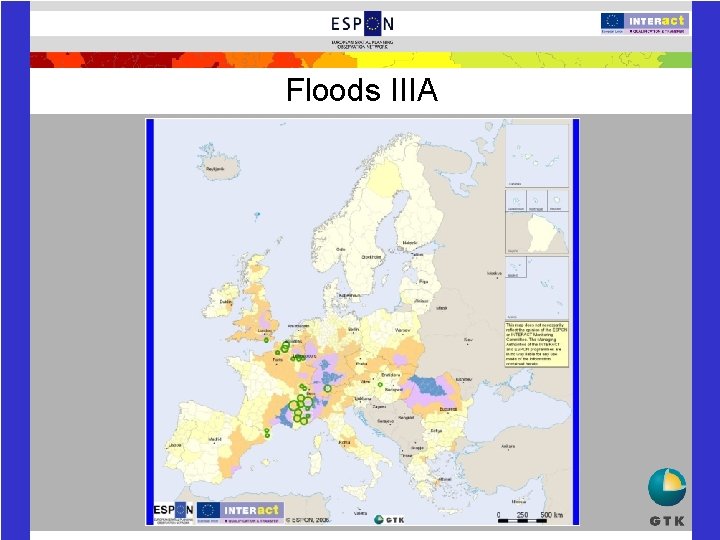Click the yellow disclaimer note on the map
This screenshot has width=720, height=540.
pos(537,344)
